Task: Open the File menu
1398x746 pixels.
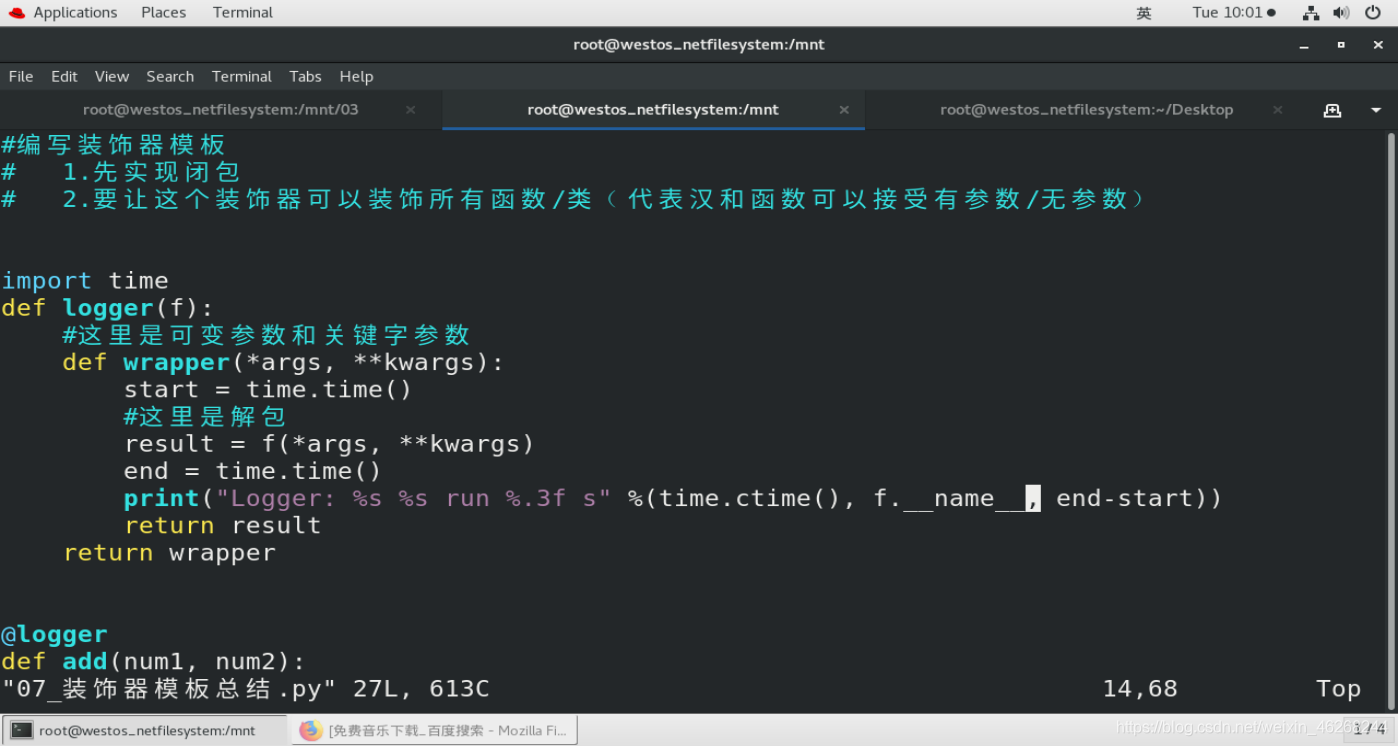Action: 21,76
